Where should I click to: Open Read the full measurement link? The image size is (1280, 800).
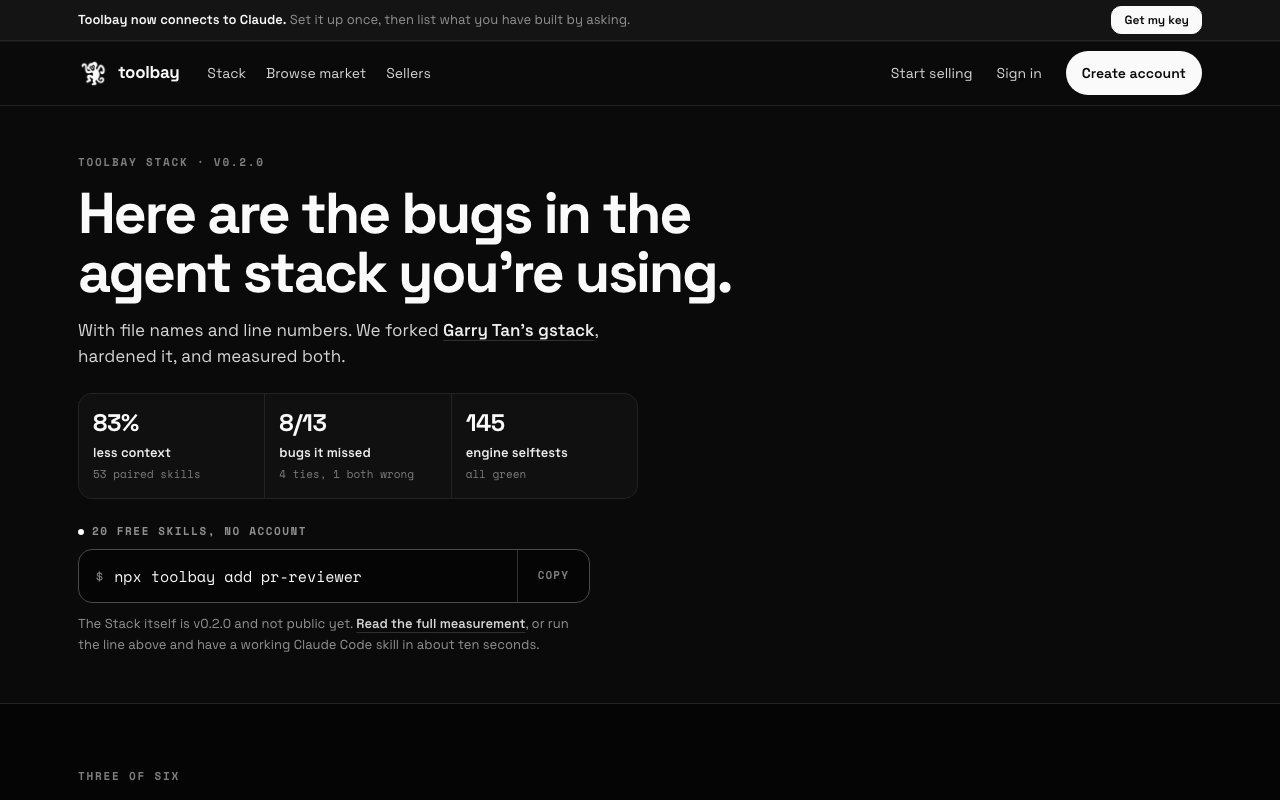tap(440, 624)
